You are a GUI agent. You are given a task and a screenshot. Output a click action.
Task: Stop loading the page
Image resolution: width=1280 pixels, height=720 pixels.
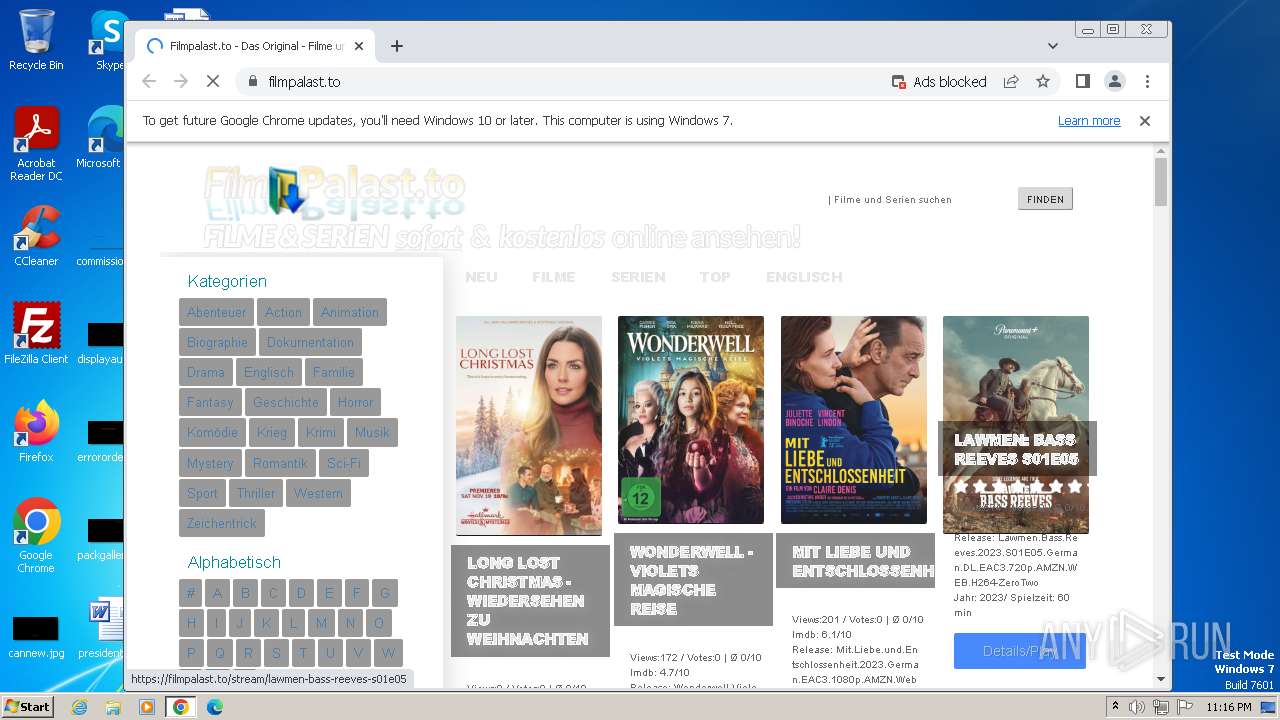click(213, 81)
